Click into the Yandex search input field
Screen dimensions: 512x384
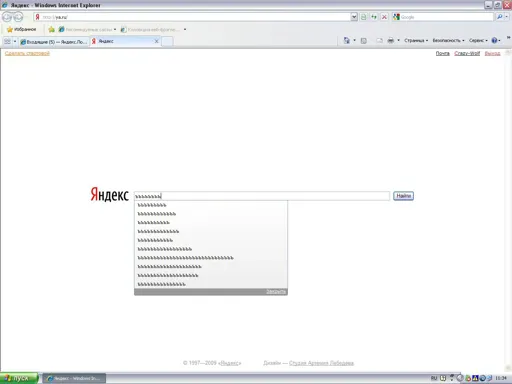[262, 196]
